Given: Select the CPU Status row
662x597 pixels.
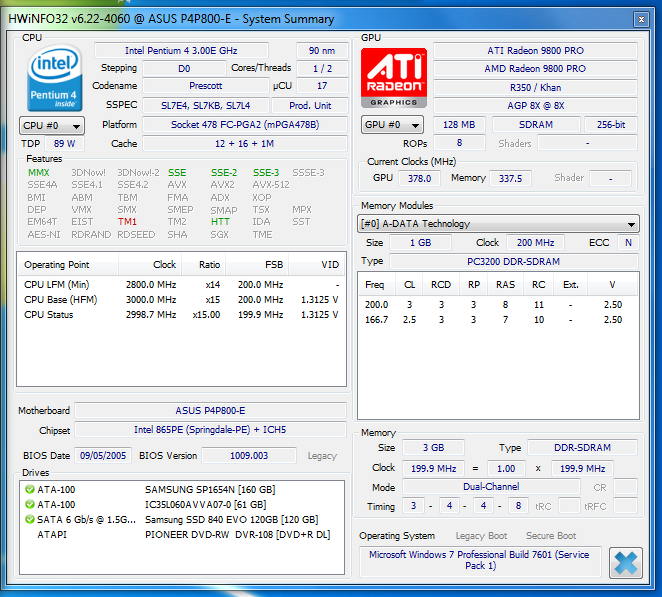Looking at the screenshot, I should click(182, 315).
